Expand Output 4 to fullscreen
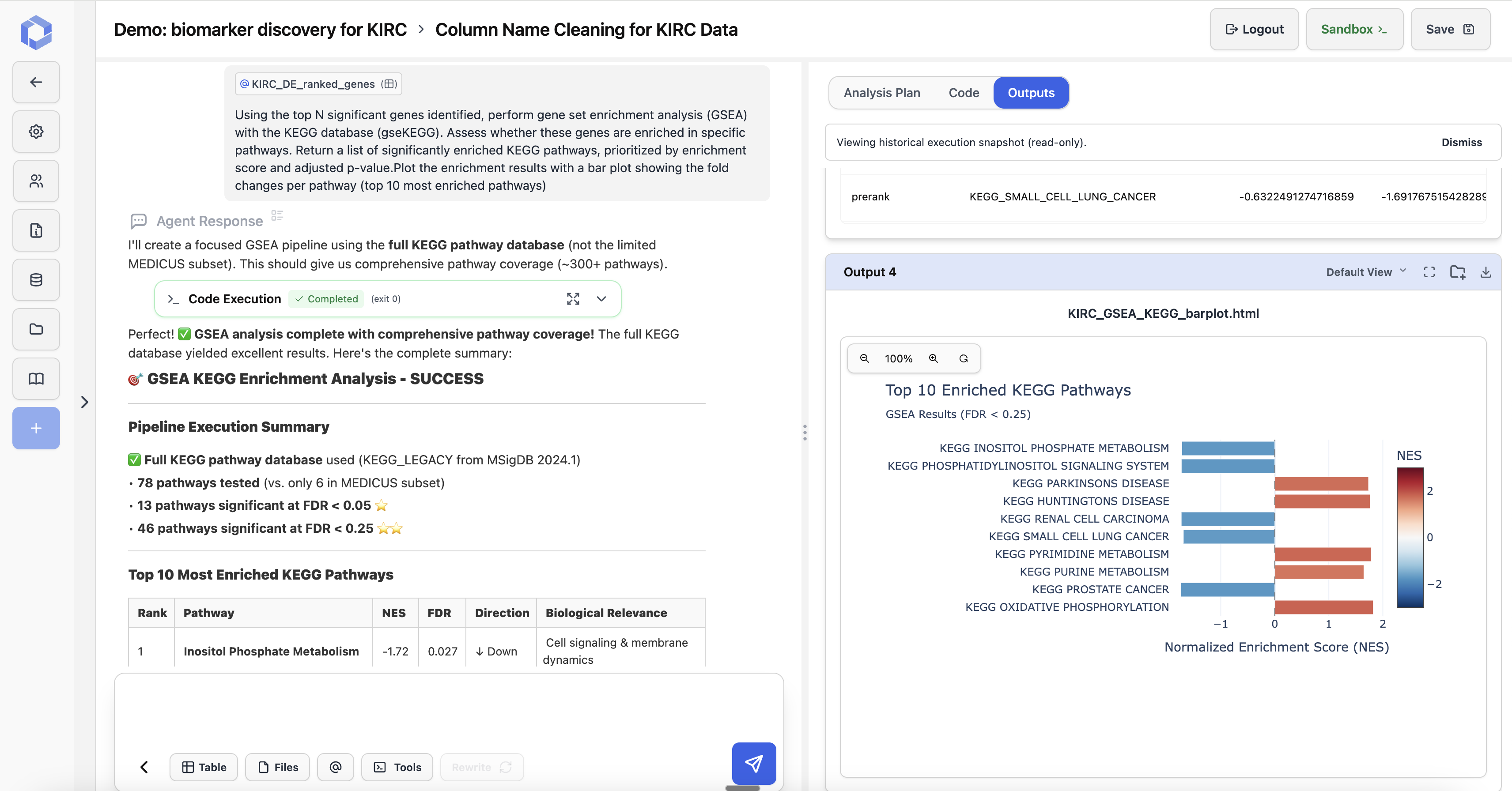Screen dimensions: 1512x791 click(1429, 272)
